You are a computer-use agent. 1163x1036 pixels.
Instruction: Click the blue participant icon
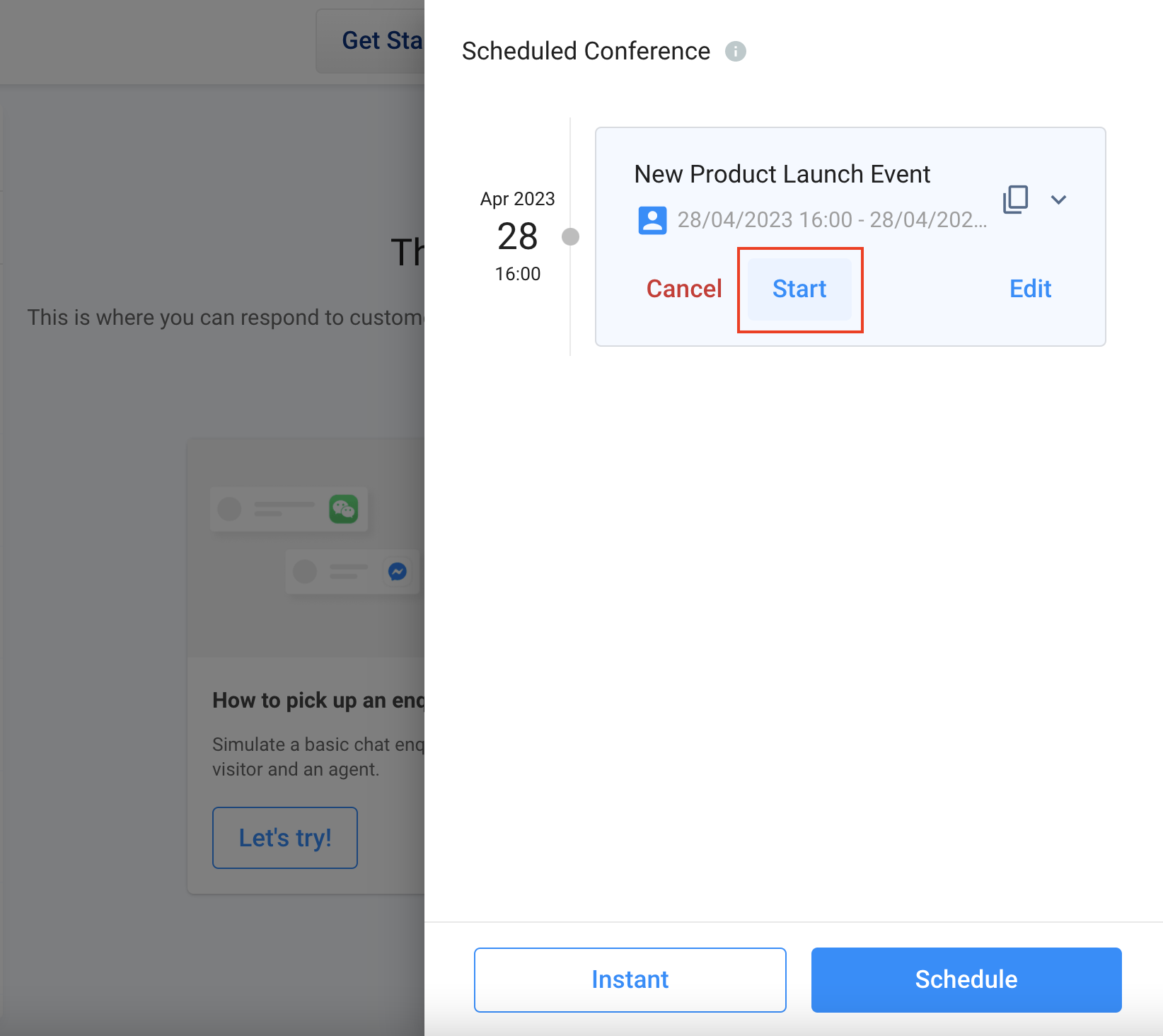coord(652,220)
